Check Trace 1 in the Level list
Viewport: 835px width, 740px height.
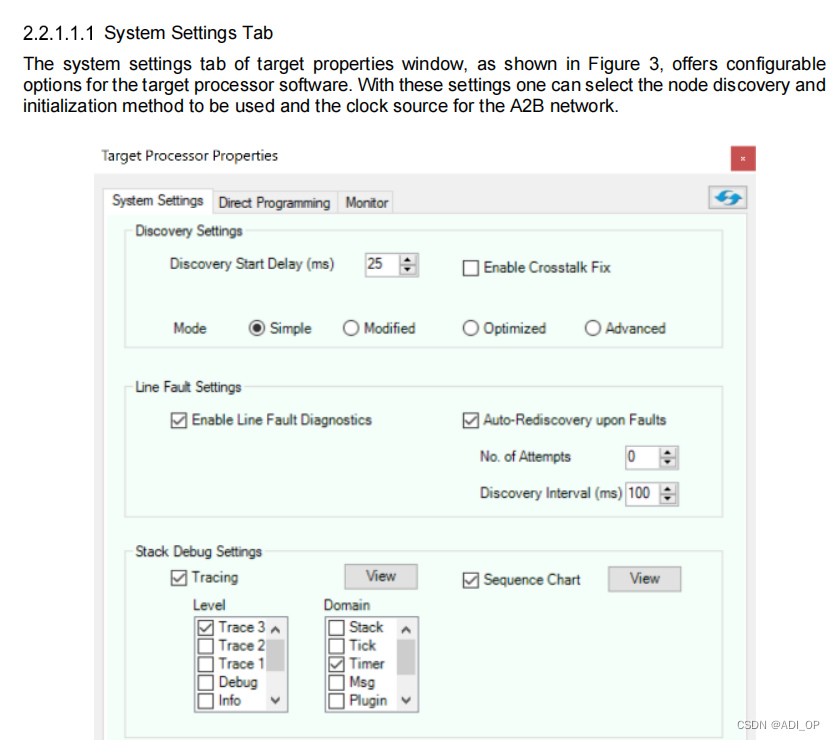click(x=206, y=664)
